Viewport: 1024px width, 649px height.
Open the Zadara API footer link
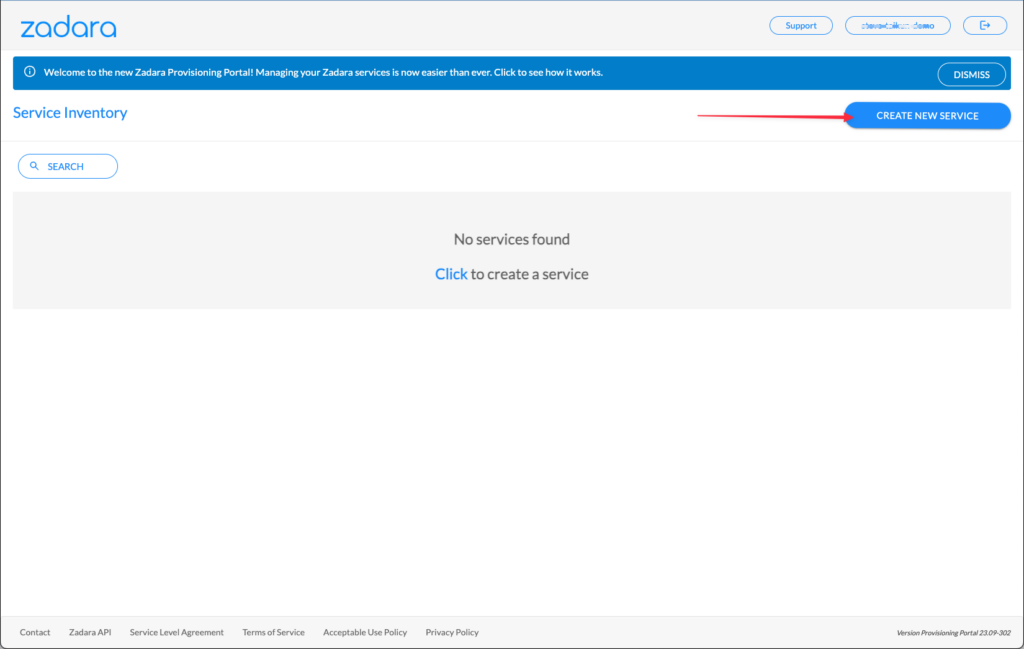89,632
